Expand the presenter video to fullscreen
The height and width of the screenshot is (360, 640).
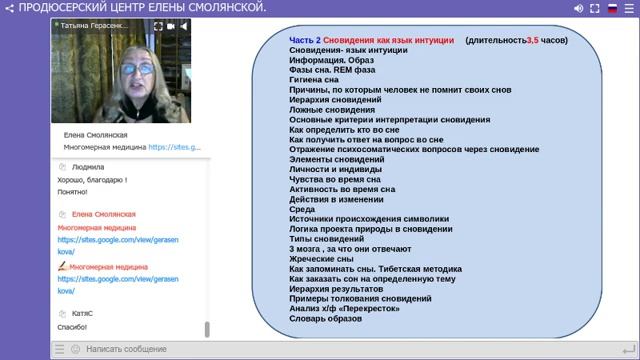pos(158,26)
